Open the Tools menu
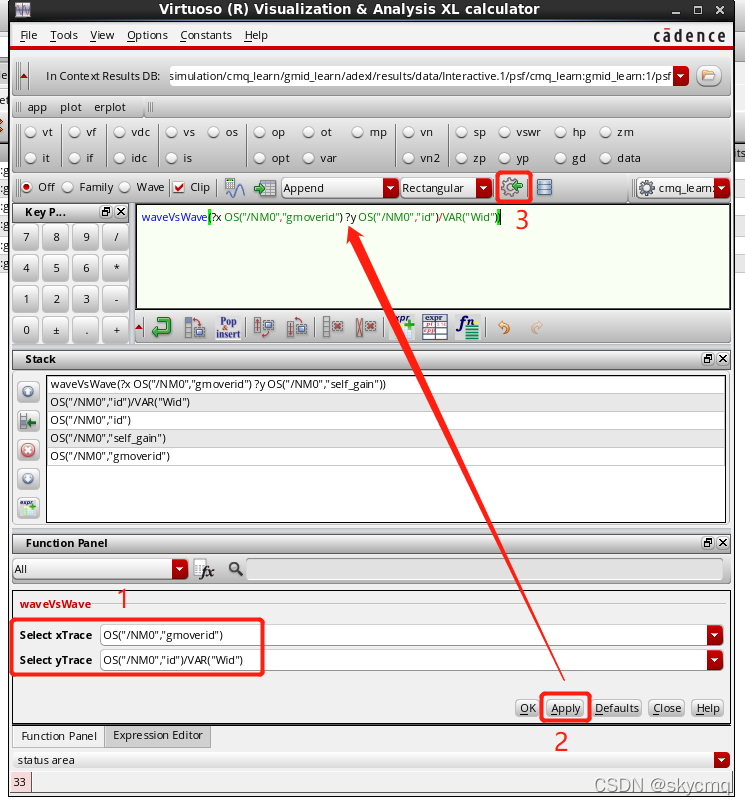The height and width of the screenshot is (805, 745). click(x=64, y=35)
